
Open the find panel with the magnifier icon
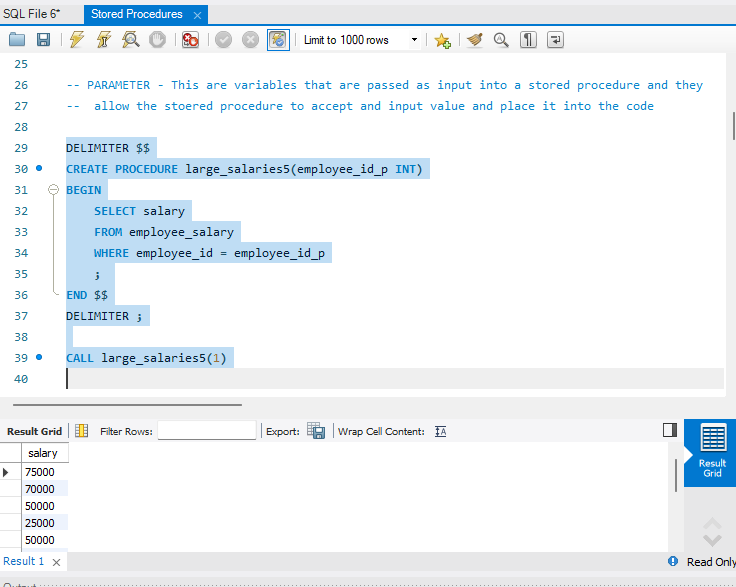[x=501, y=40]
